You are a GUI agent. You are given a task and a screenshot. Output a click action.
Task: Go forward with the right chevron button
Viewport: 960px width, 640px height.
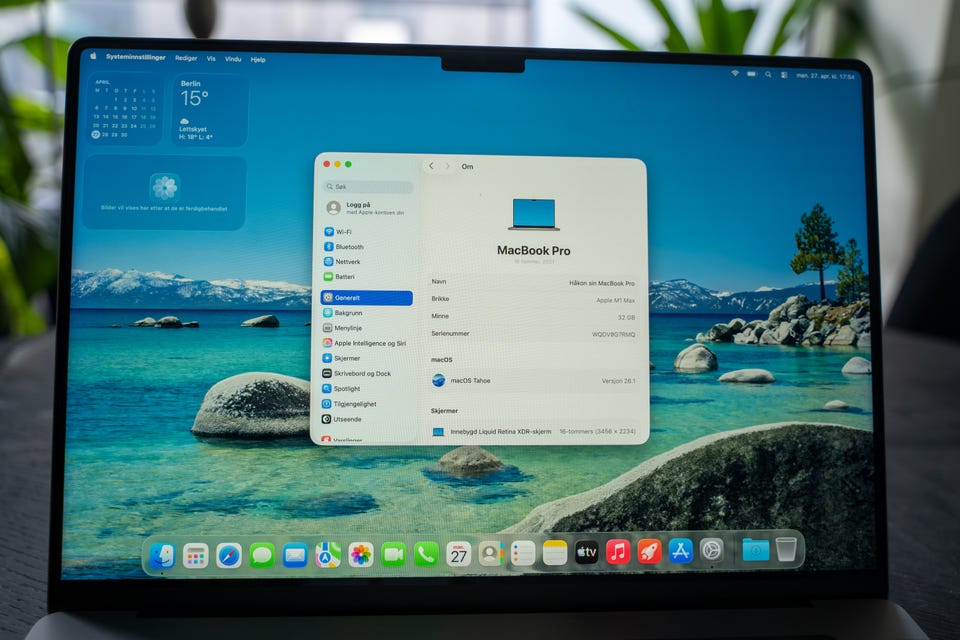(x=448, y=166)
